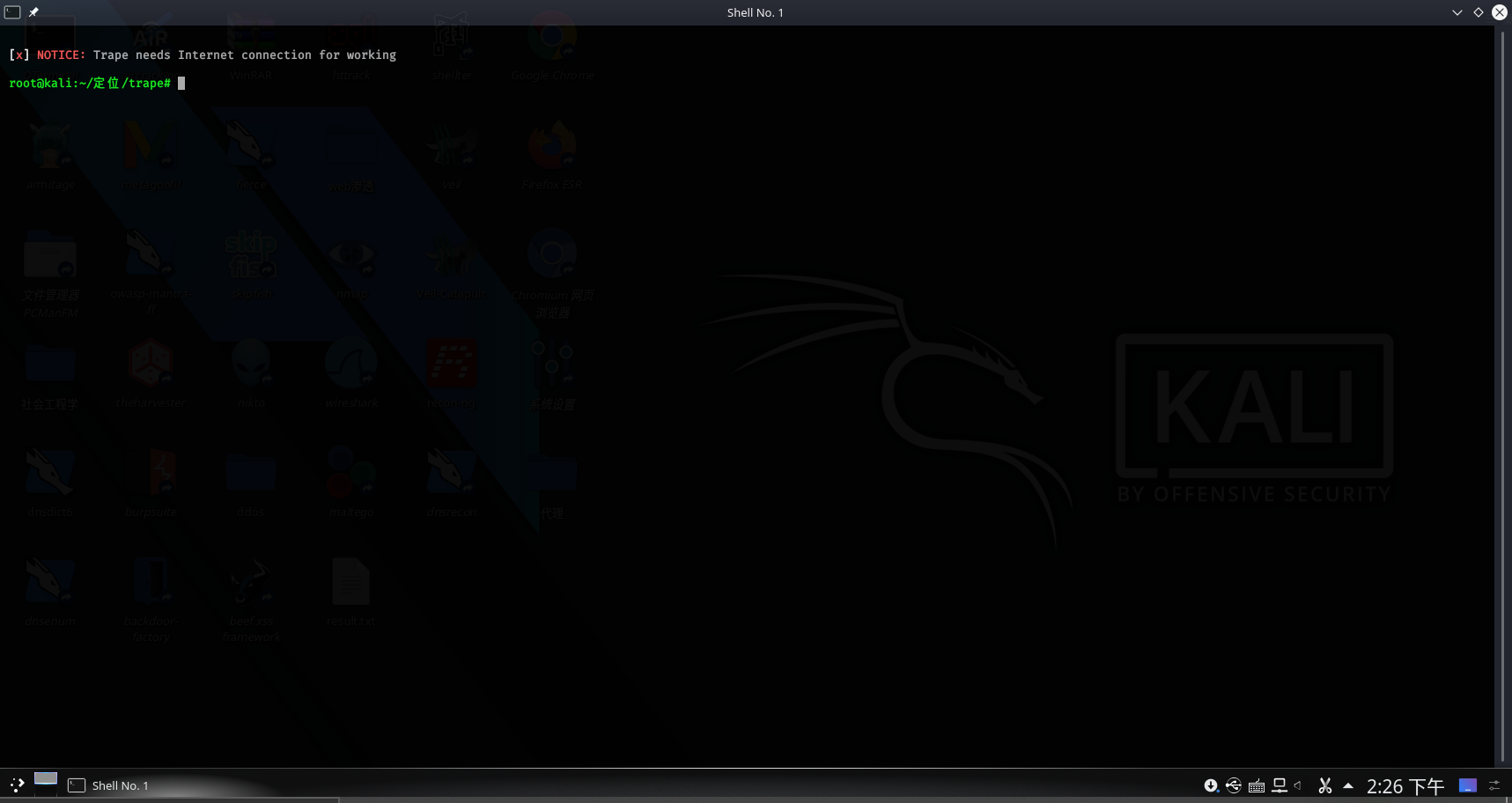Open the network connections tray icon

[x=1280, y=785]
